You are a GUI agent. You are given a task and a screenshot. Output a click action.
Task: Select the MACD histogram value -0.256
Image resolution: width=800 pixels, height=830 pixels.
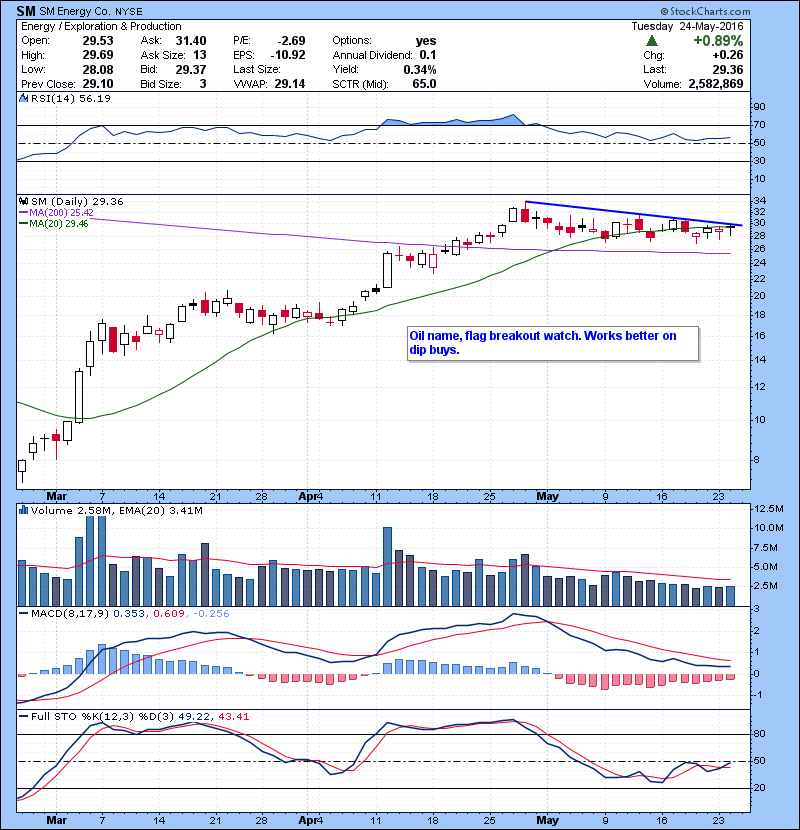[211, 614]
